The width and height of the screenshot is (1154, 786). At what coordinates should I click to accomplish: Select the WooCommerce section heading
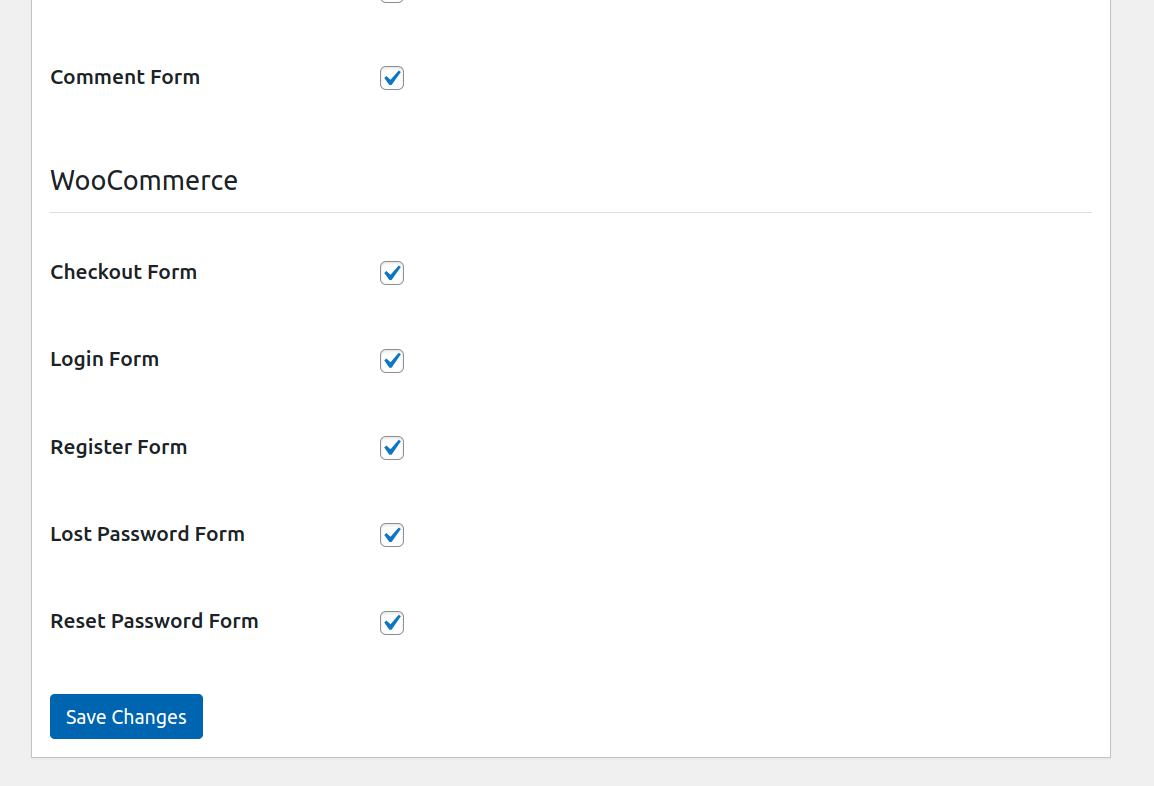tap(144, 180)
